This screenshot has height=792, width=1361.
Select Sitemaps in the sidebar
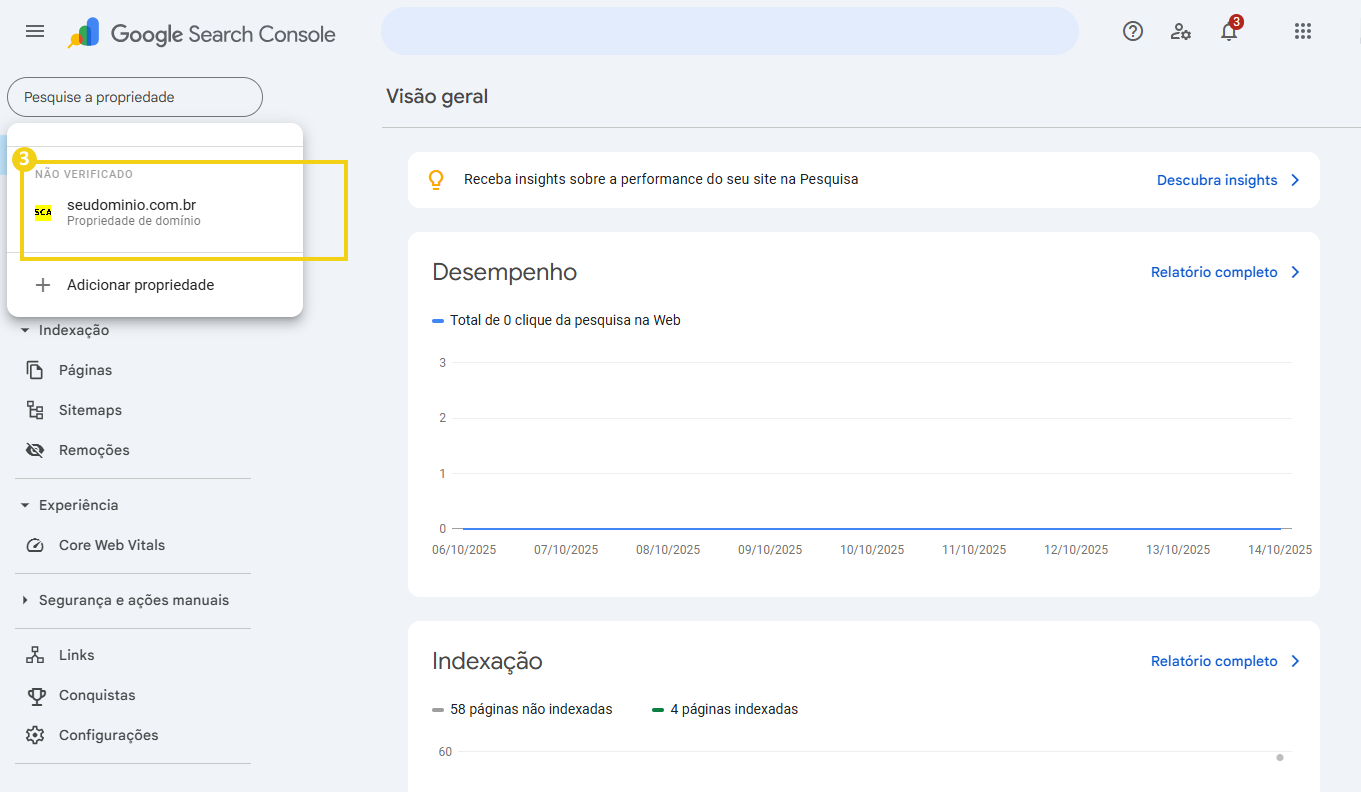coord(90,409)
